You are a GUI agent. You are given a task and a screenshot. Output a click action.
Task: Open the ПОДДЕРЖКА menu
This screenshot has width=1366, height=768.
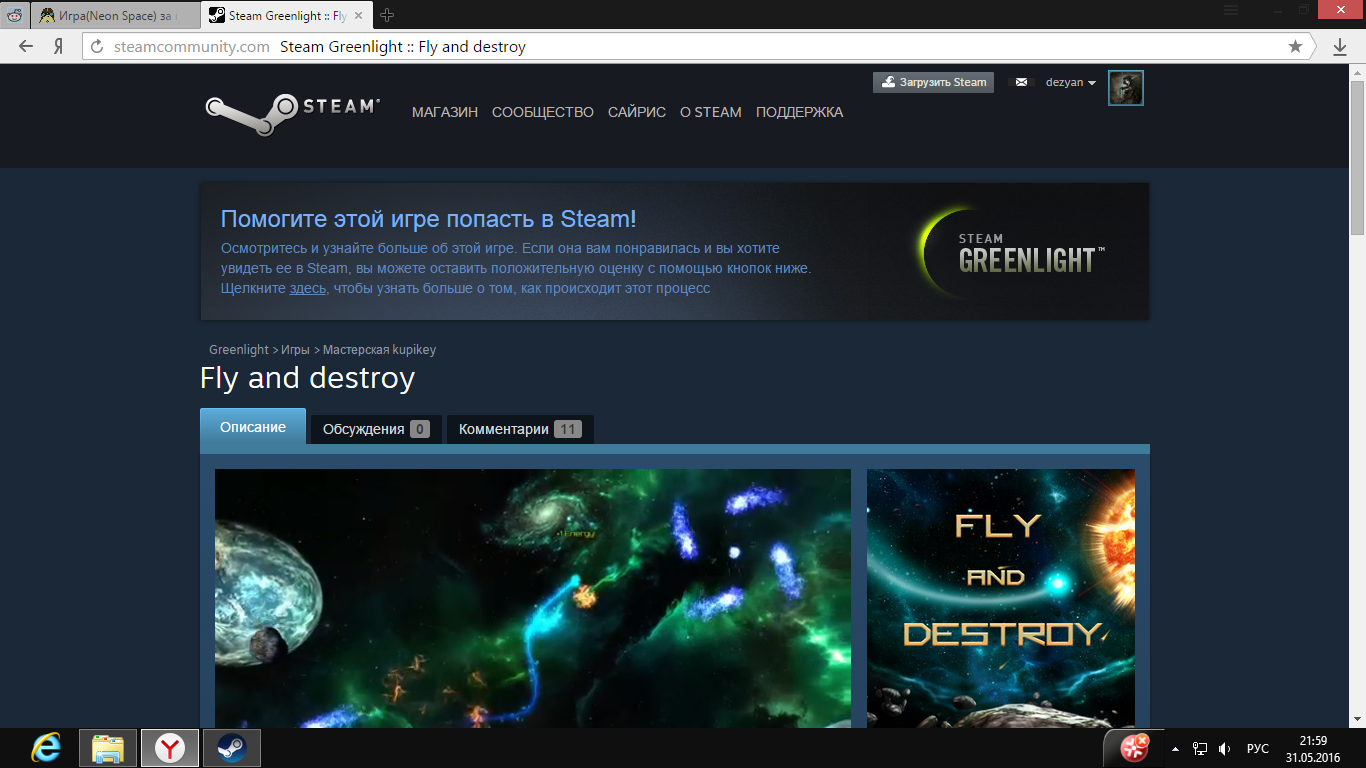click(x=800, y=112)
